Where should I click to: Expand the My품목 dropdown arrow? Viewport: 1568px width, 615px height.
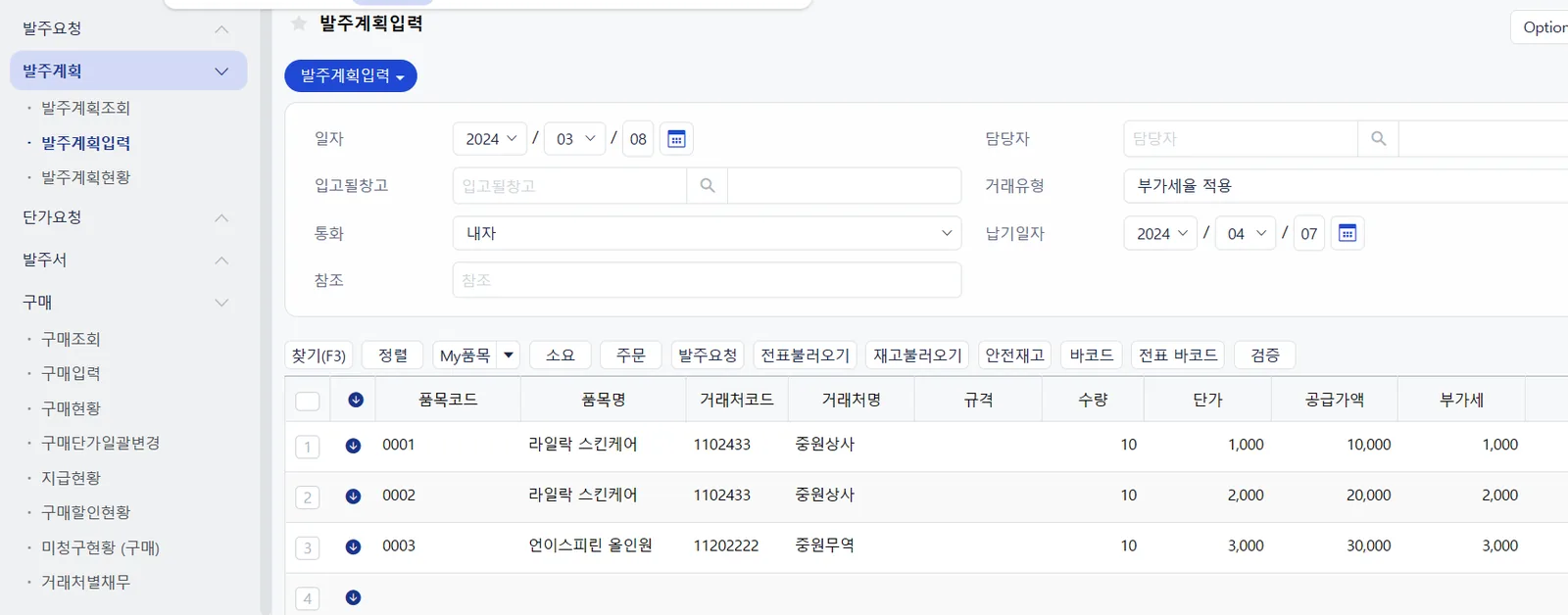pos(509,355)
